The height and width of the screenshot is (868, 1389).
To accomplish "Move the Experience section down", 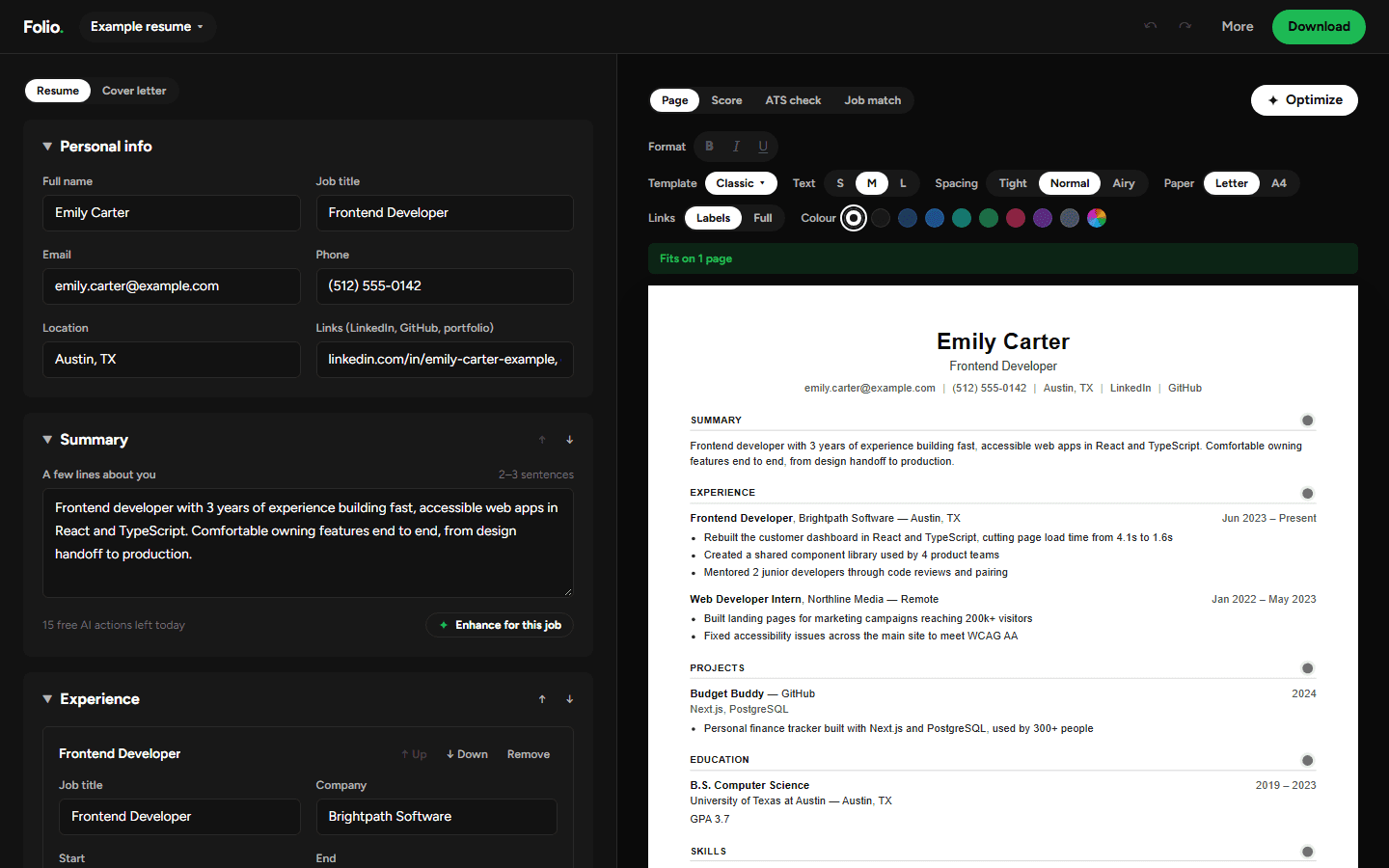I will (x=569, y=699).
